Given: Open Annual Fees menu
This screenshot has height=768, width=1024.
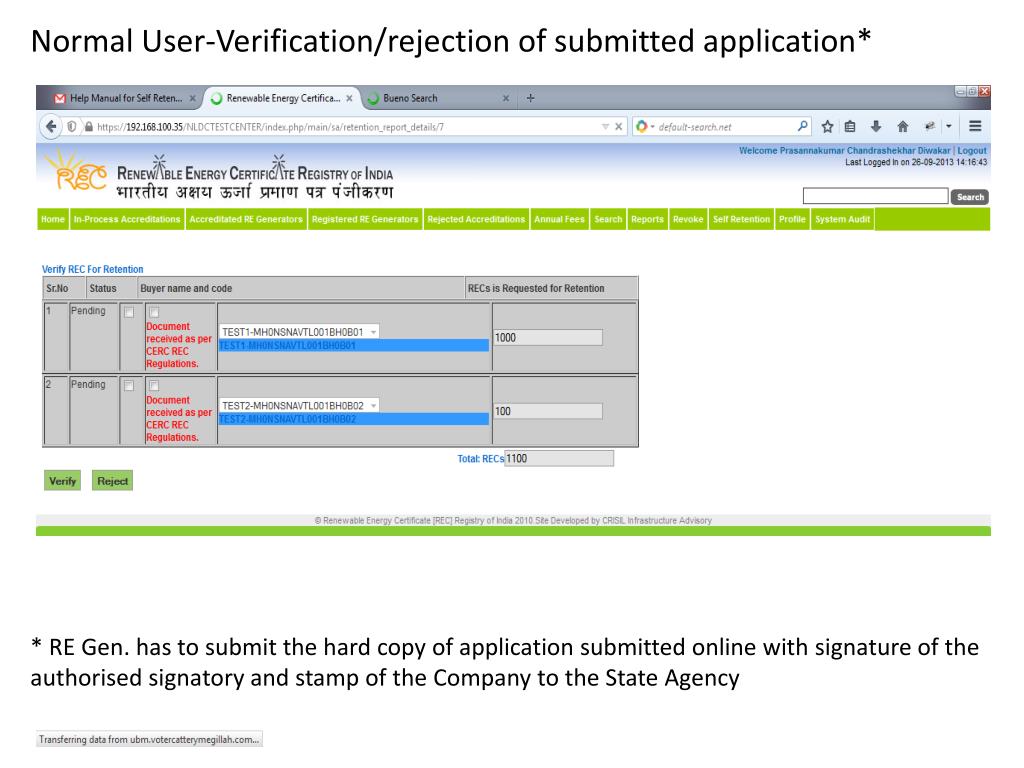Looking at the screenshot, I should pyautogui.click(x=559, y=219).
